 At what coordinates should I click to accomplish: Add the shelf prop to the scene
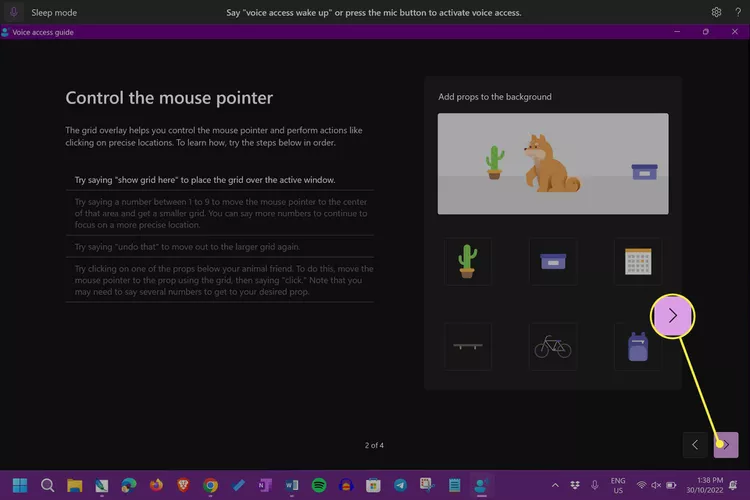coord(467,346)
